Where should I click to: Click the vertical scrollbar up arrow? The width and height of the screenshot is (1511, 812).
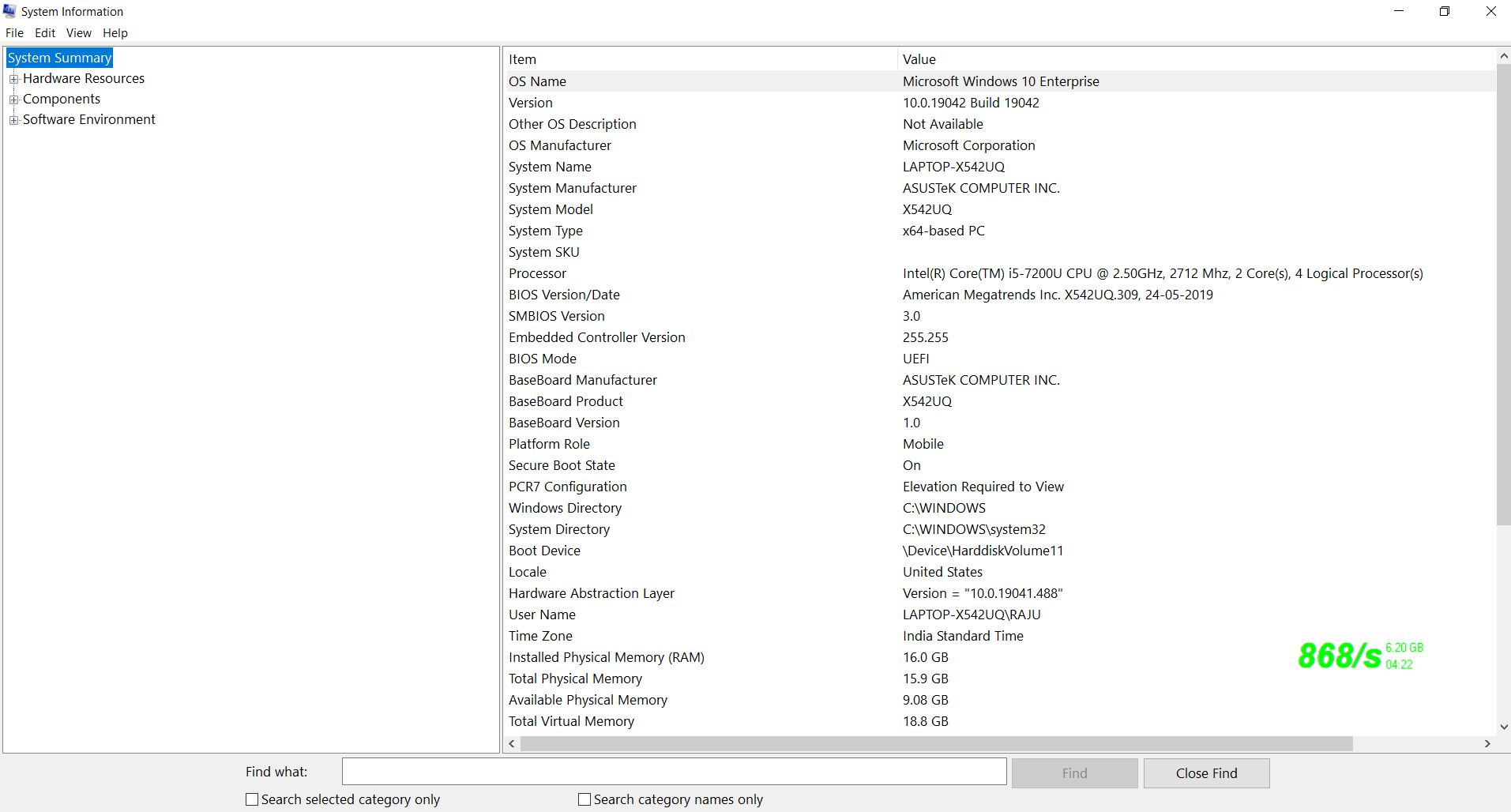(x=1503, y=57)
